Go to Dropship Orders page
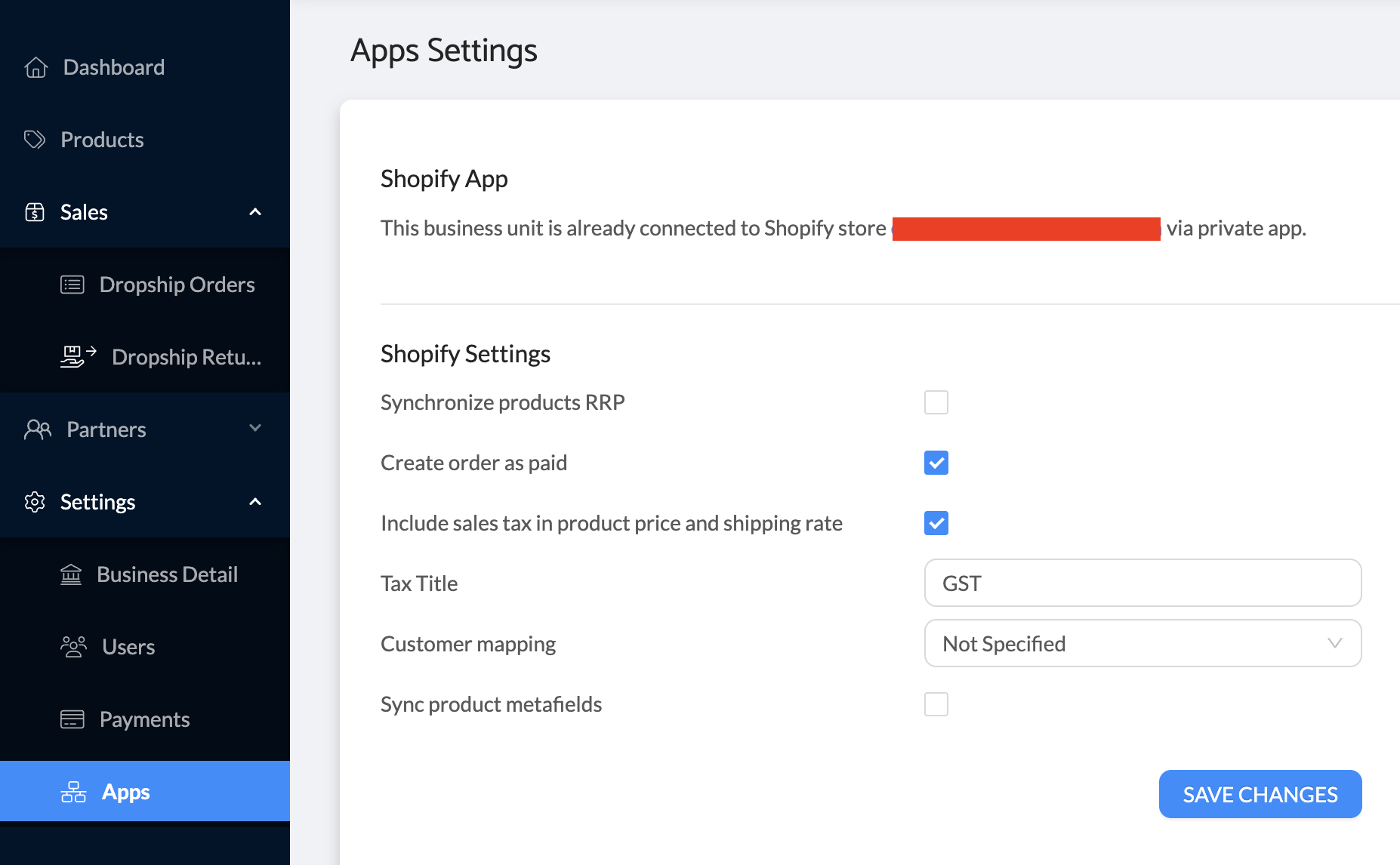 click(177, 285)
